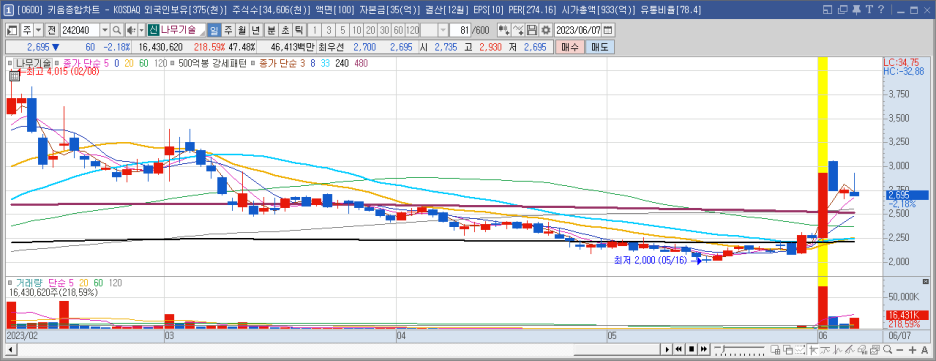Select the 초 second period toggle
The height and width of the screenshot is (361, 936).
[285, 30]
